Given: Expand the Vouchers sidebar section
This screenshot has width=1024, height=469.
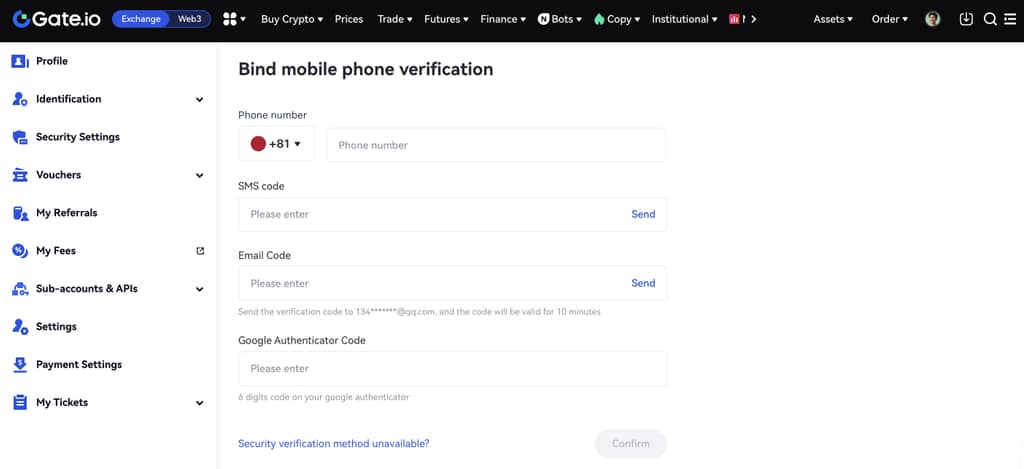Looking at the screenshot, I should pyautogui.click(x=199, y=175).
